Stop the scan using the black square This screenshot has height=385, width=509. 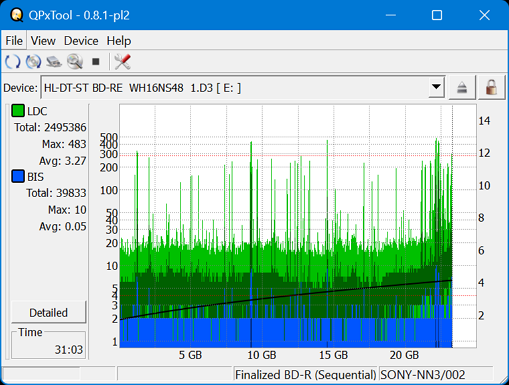coord(96,62)
